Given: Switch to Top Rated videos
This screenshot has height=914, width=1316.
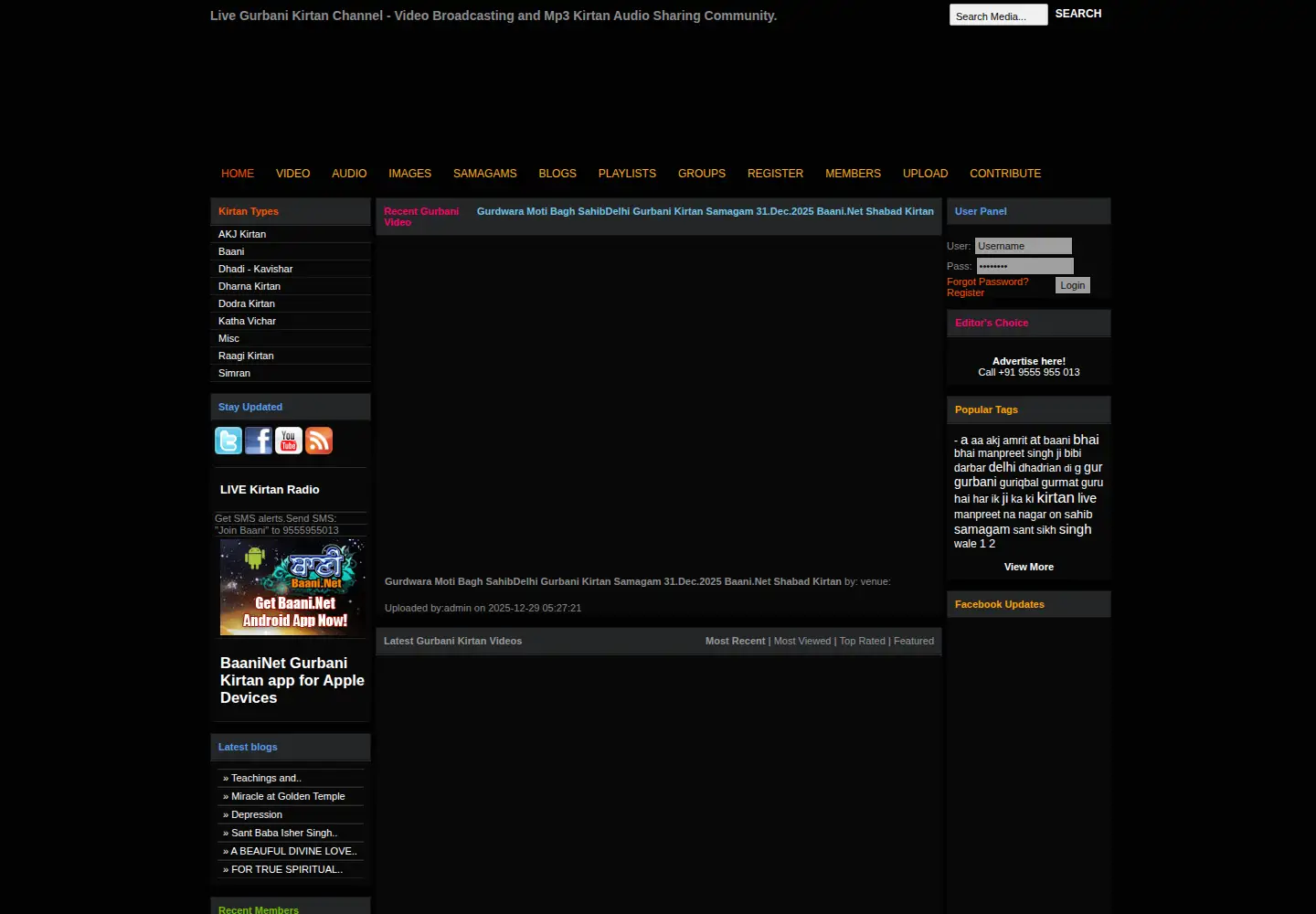Looking at the screenshot, I should 863,641.
